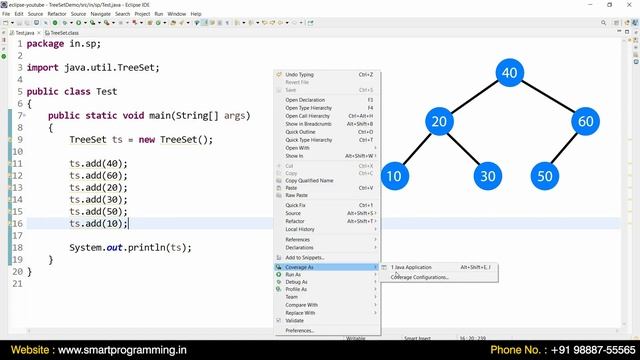Choose 1 Java Application in Coverage submenu
640x360 pixels.
click(x=439, y=267)
